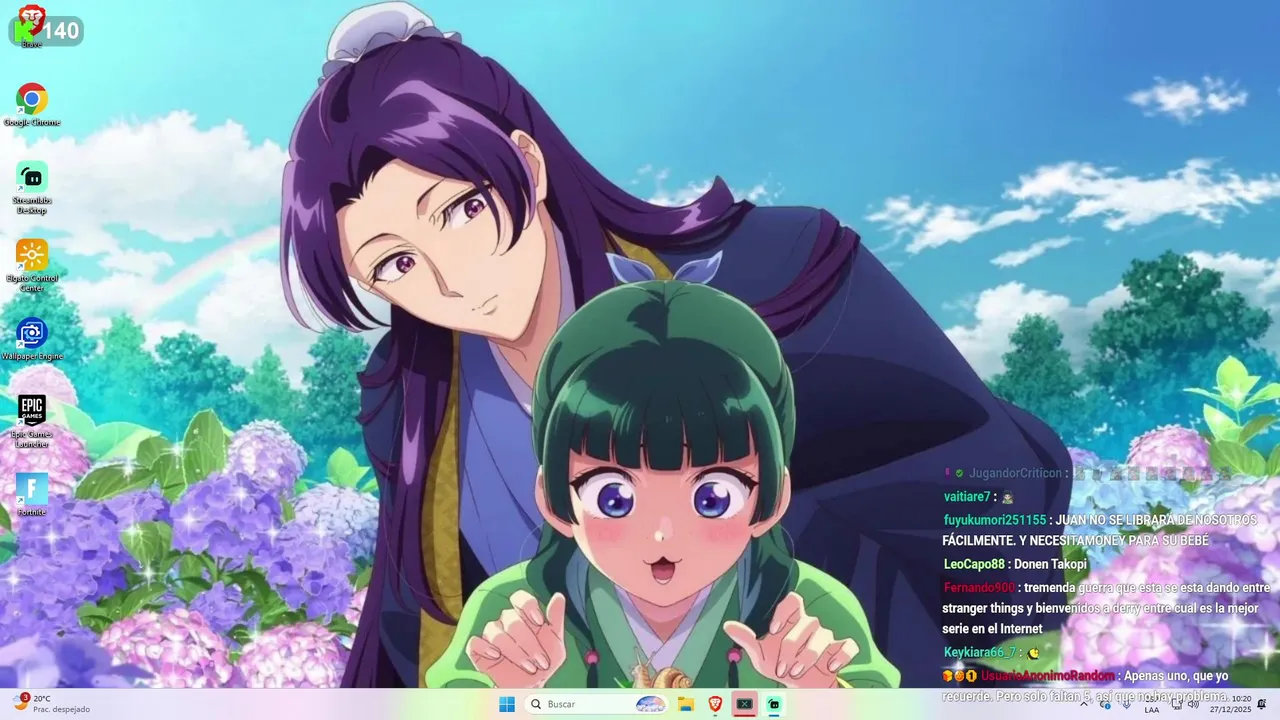Open the weather widget showing 20°C
This screenshot has width=1280, height=720.
tap(52, 704)
